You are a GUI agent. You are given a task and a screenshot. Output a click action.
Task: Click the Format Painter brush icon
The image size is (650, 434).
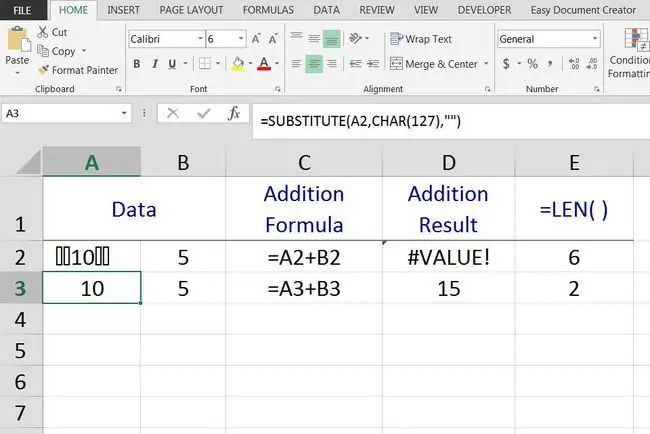(43, 70)
